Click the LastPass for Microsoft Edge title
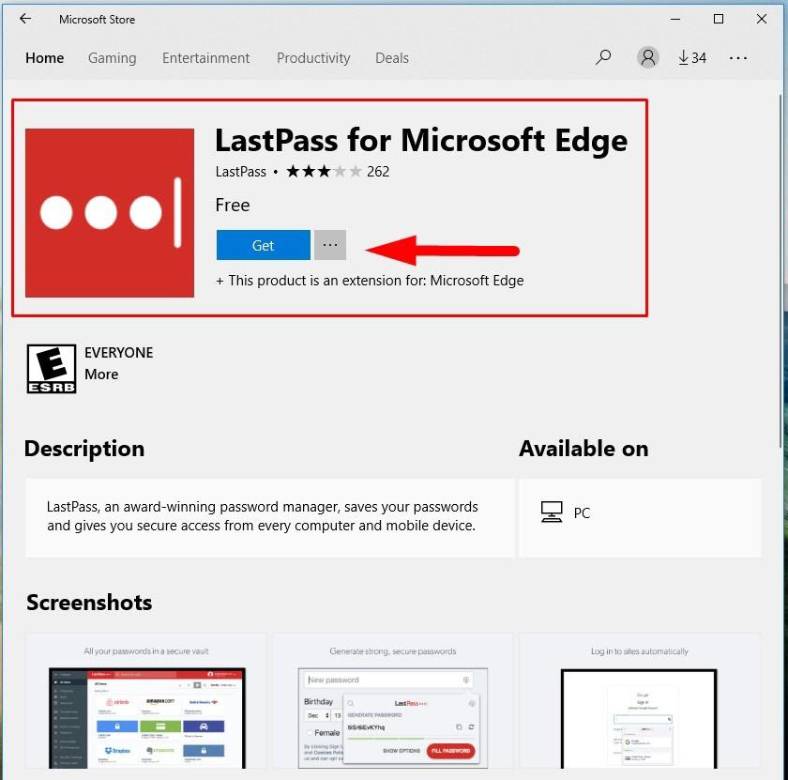Screen dimensions: 788x780 [x=421, y=140]
